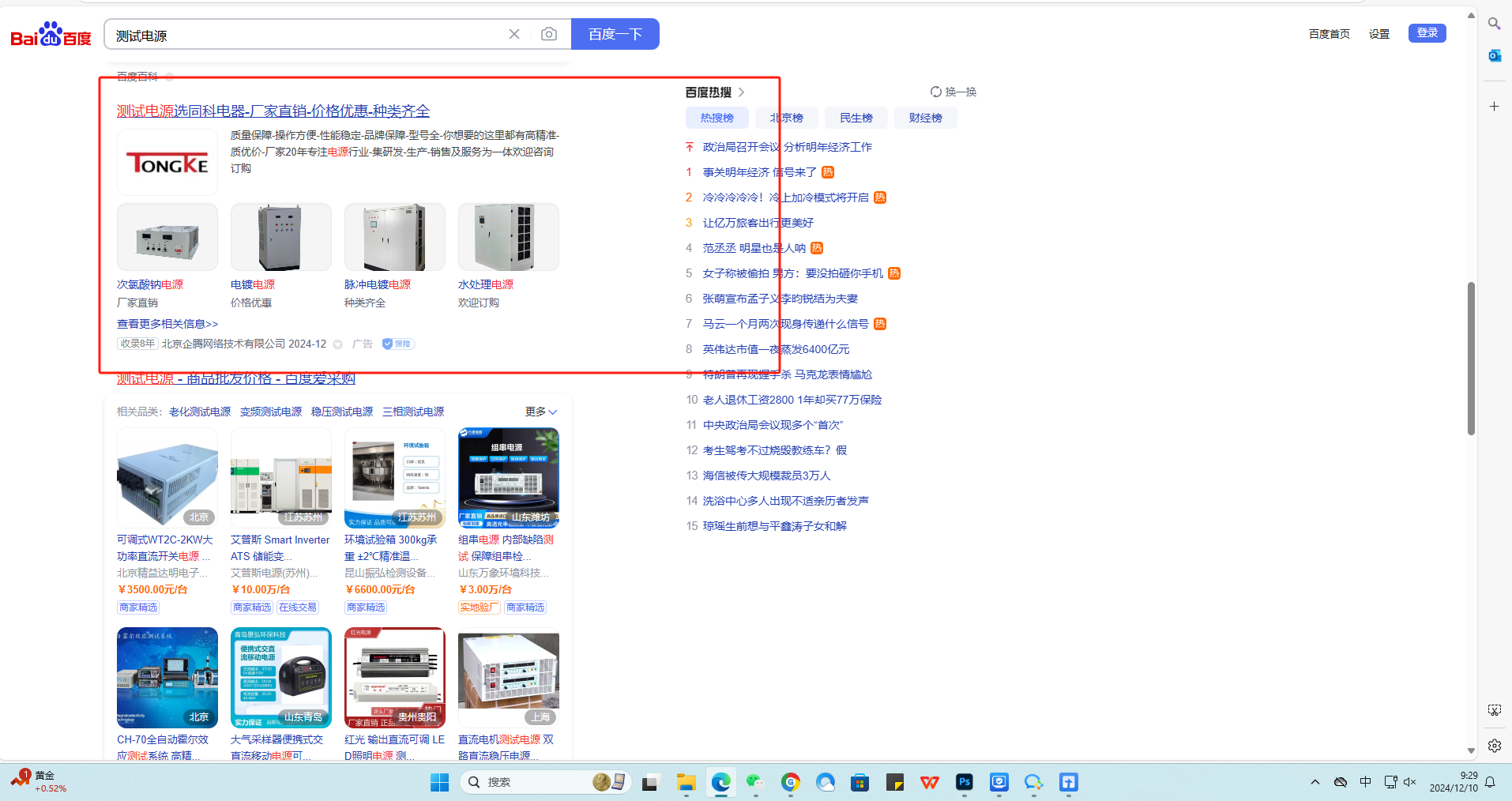Open hot search 琼瑶生前想与平鑫涛子女和解

(x=775, y=526)
